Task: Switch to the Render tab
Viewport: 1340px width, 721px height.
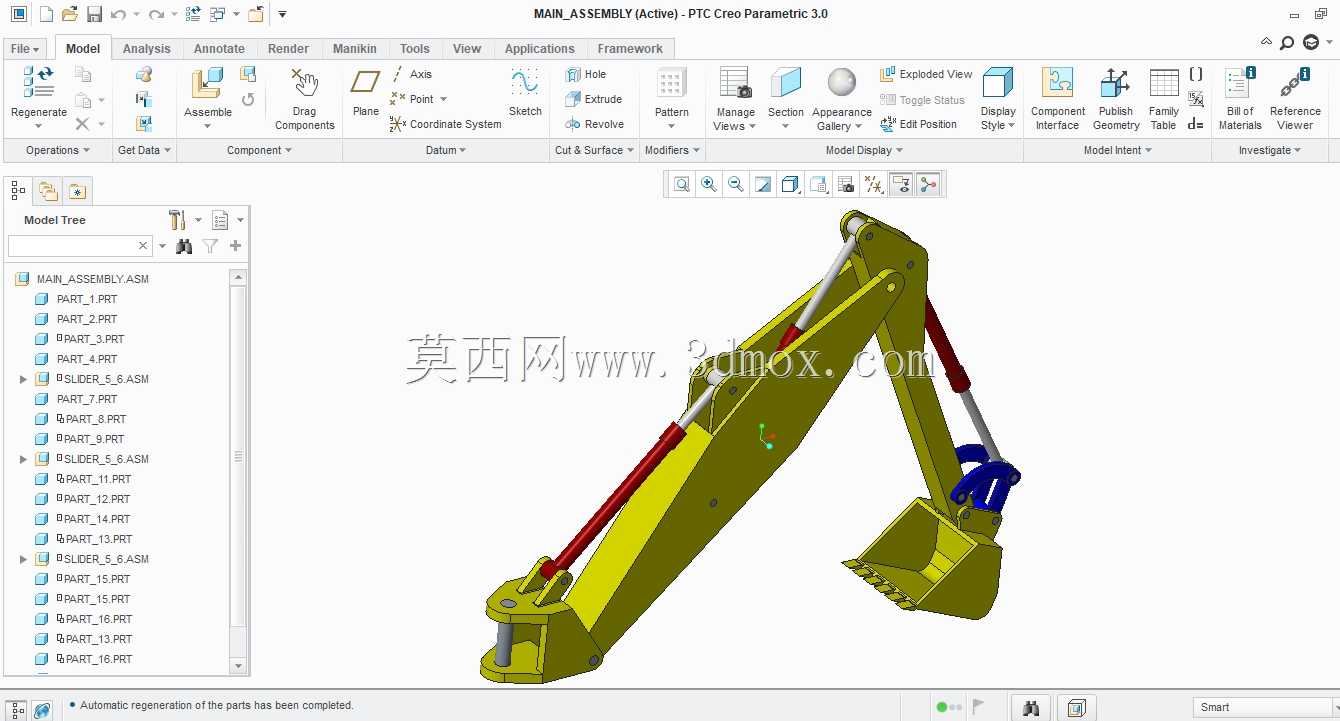Action: tap(288, 48)
